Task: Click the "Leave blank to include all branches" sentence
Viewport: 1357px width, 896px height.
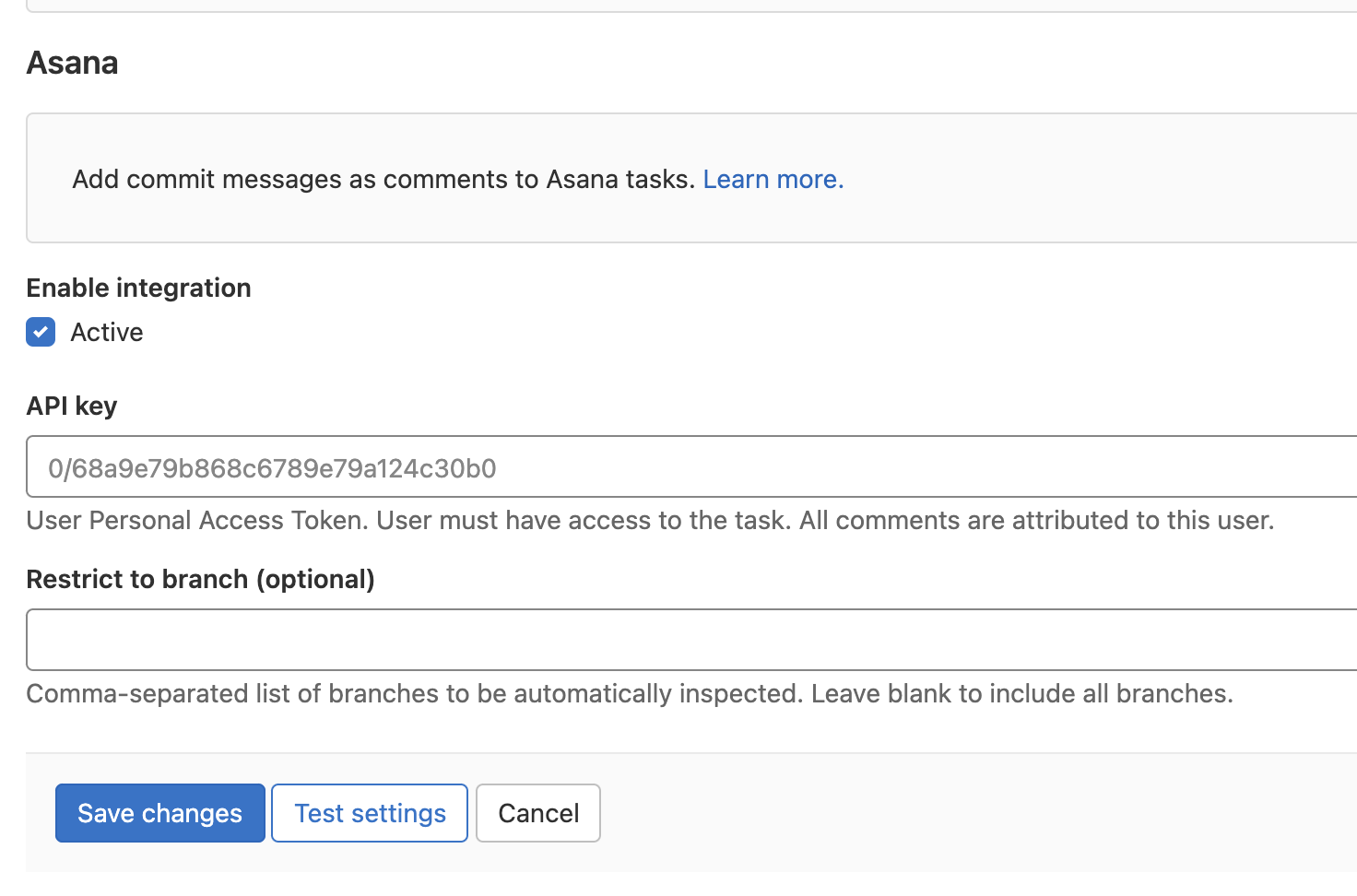Action: [1021, 693]
